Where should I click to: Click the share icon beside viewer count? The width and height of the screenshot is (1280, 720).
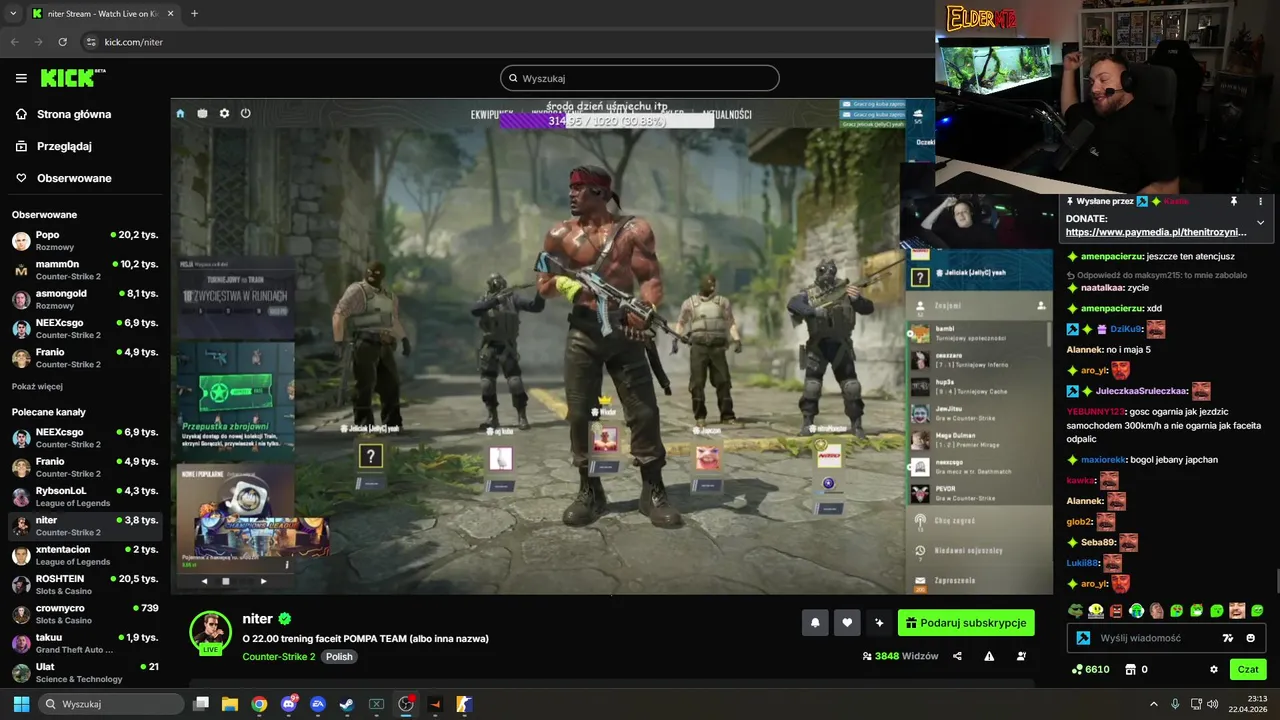click(x=957, y=656)
